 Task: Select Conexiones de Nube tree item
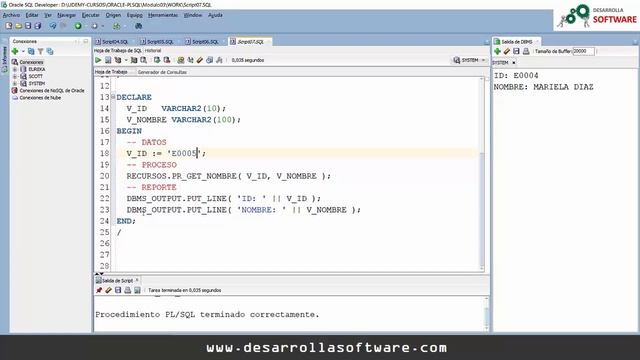tap(40, 98)
